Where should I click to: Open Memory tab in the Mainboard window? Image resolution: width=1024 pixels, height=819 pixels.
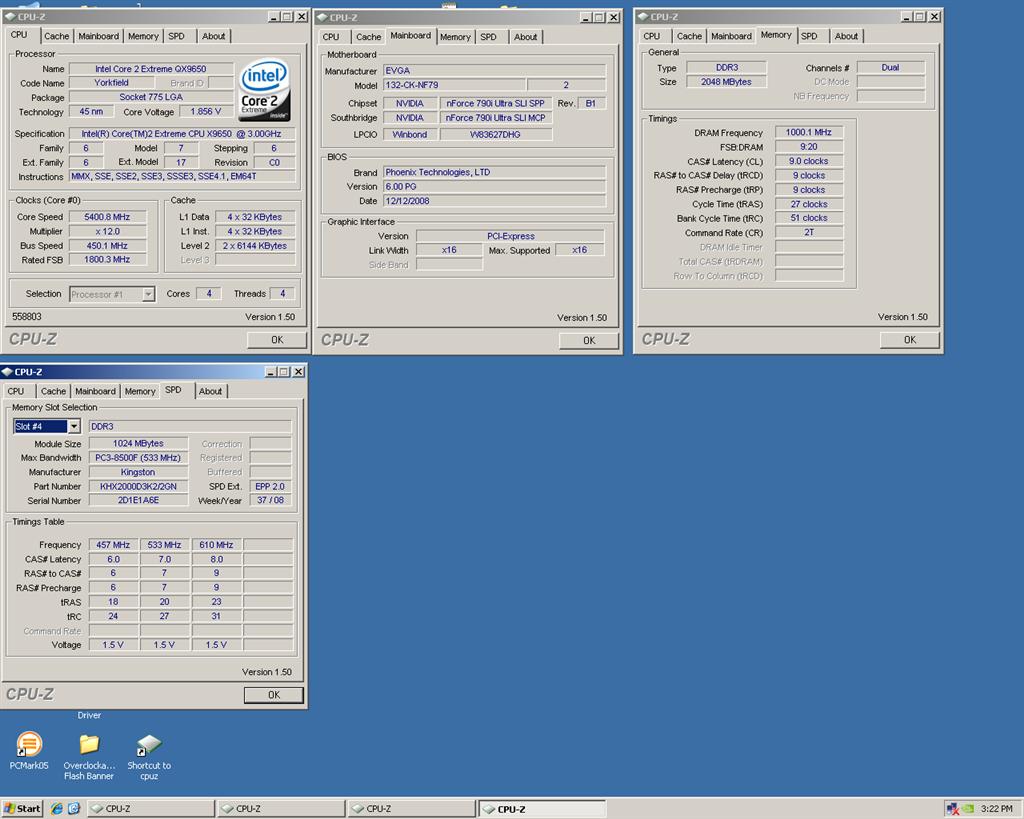coord(455,37)
